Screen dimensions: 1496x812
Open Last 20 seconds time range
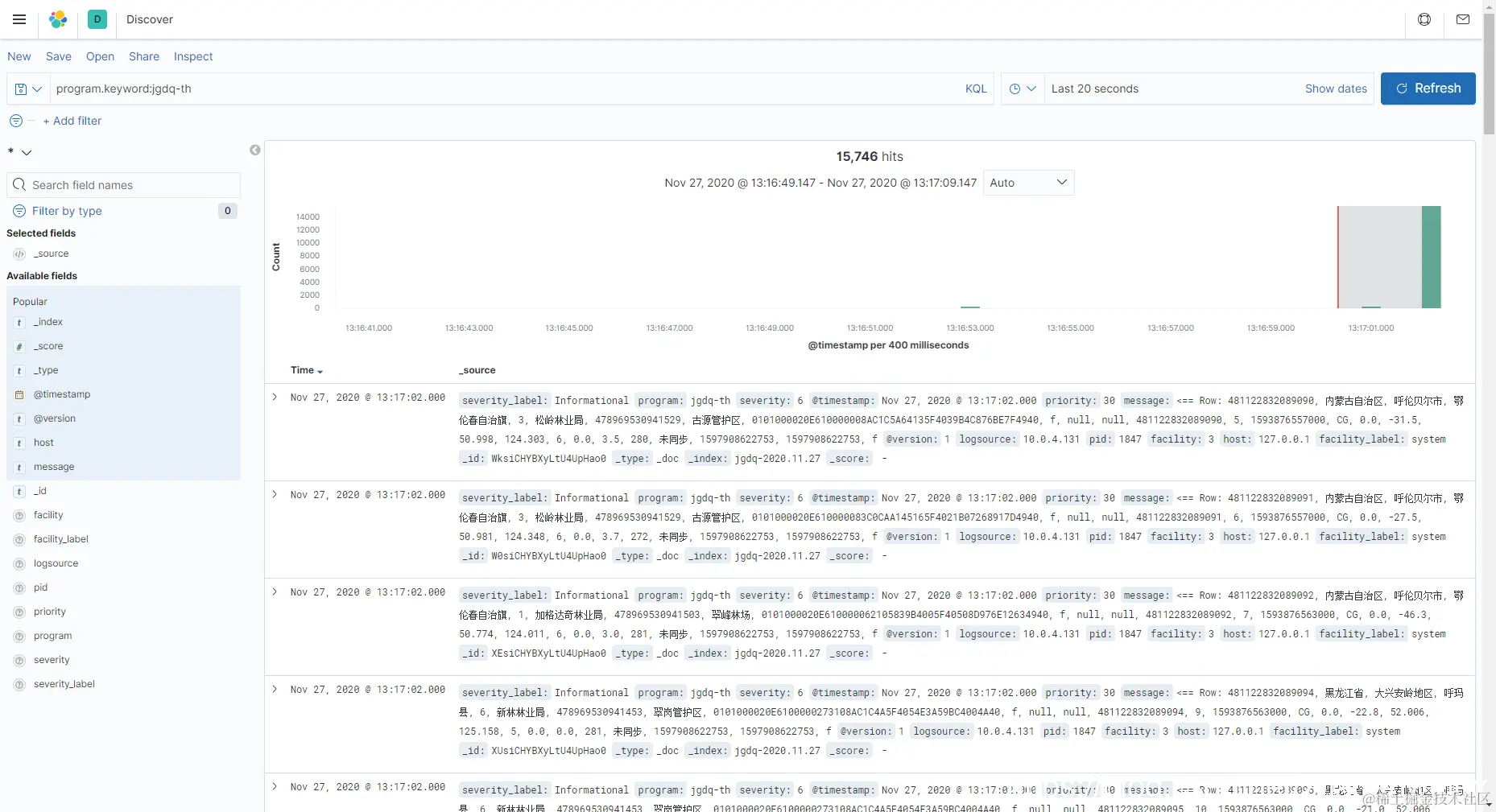point(1094,89)
